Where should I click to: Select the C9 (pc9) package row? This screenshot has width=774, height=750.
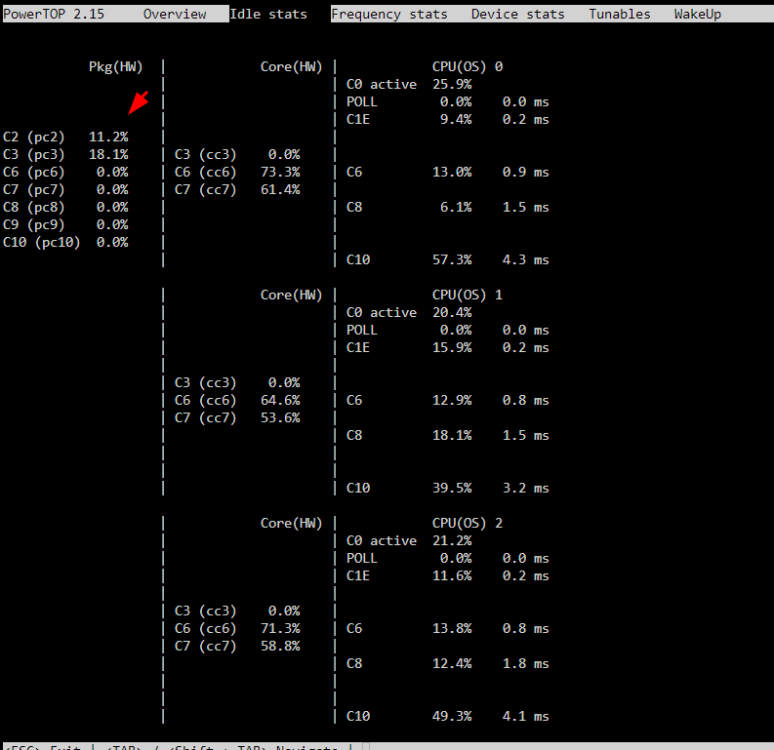pos(66,225)
